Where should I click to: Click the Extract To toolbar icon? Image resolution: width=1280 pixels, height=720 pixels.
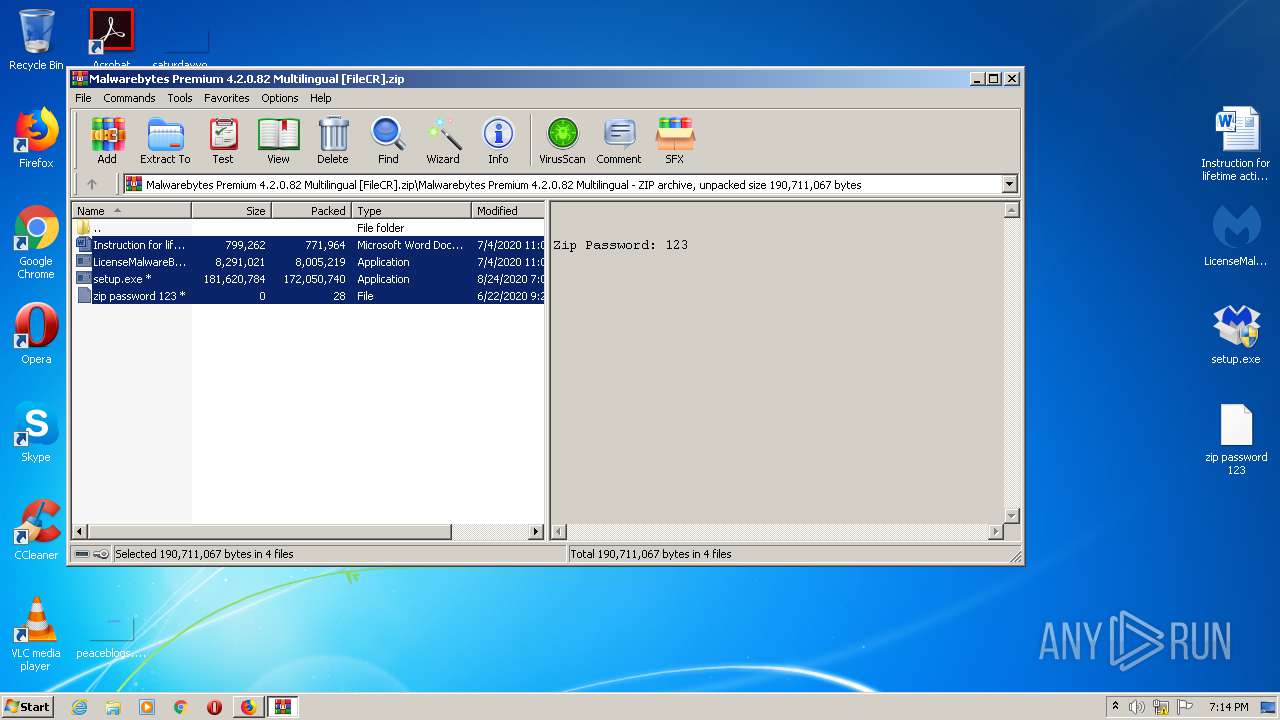pos(165,140)
